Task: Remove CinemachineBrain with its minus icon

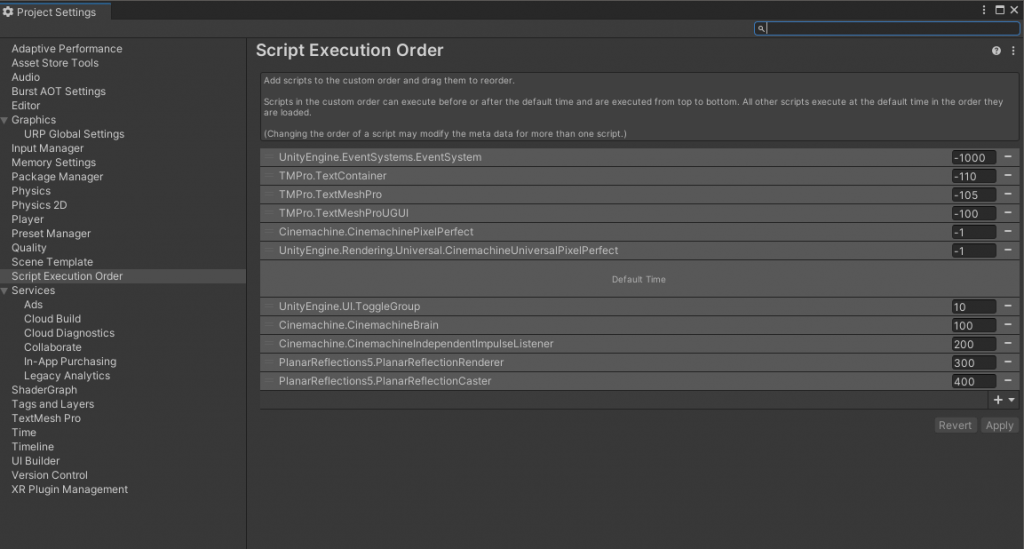Action: [x=1008, y=324]
